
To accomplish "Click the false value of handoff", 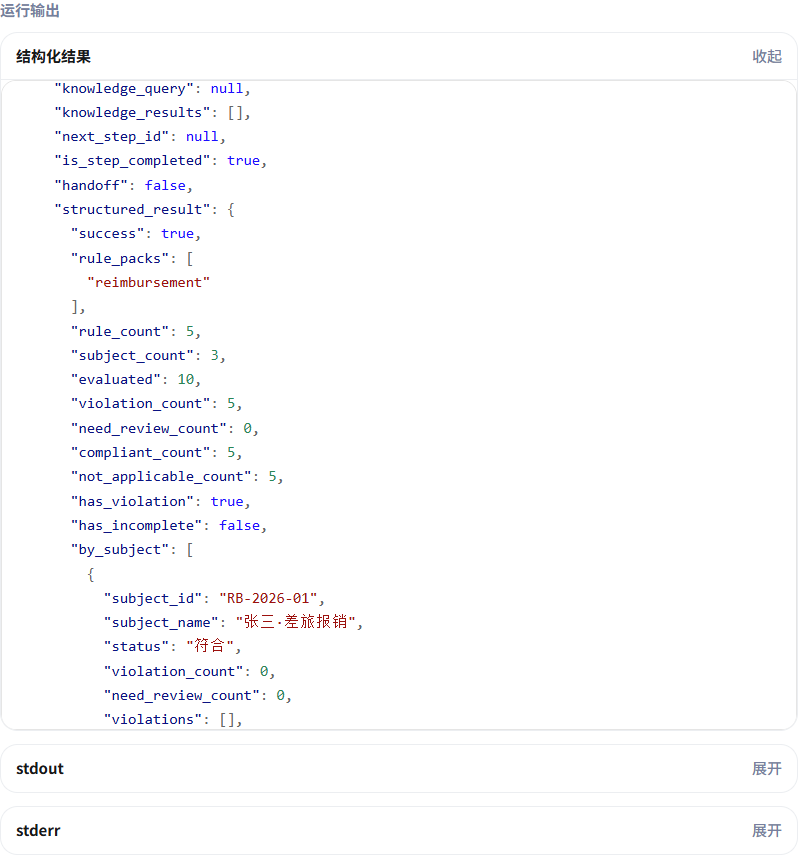I will click(165, 185).
